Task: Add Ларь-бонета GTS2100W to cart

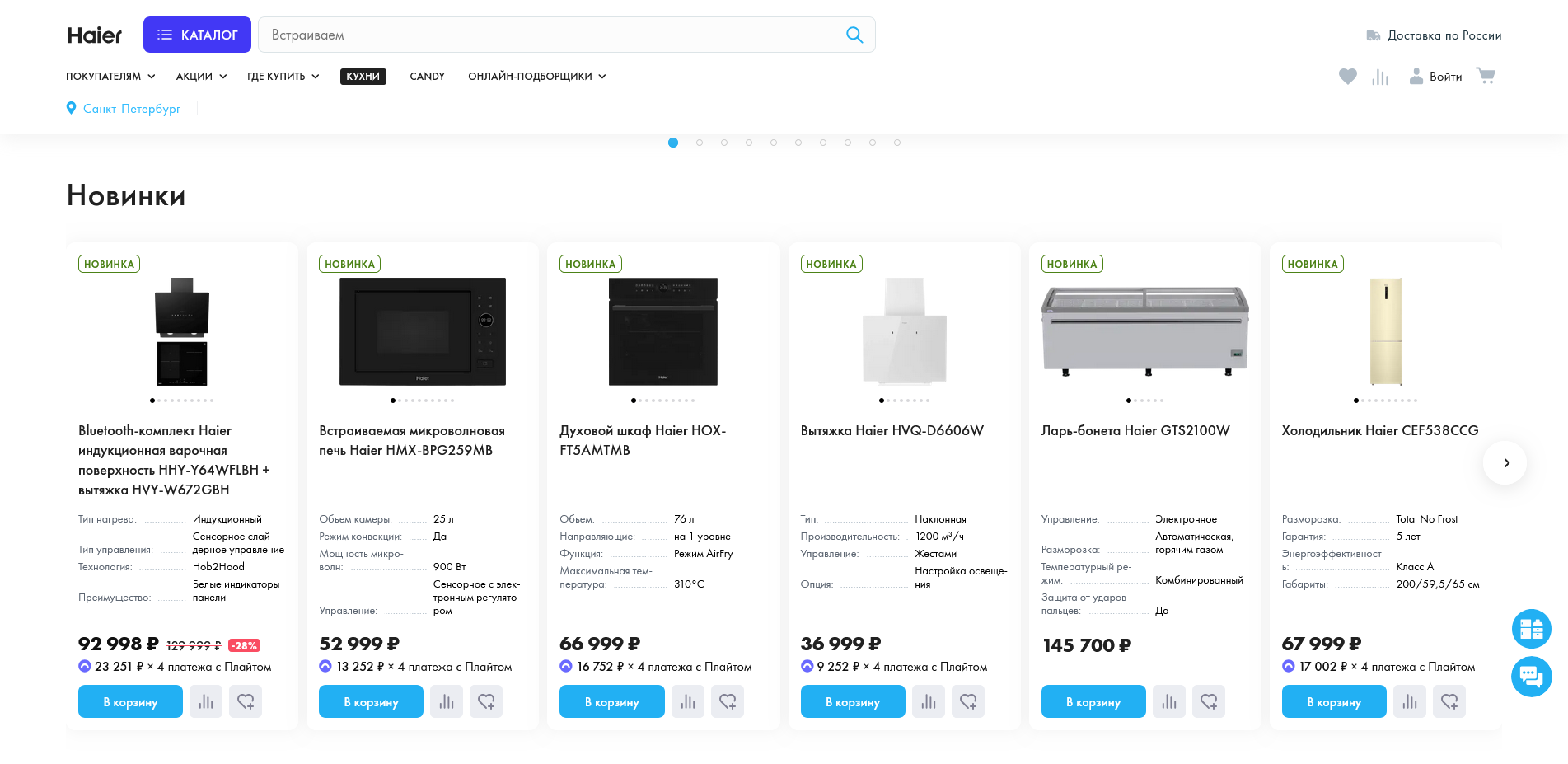Action: click(x=1093, y=701)
